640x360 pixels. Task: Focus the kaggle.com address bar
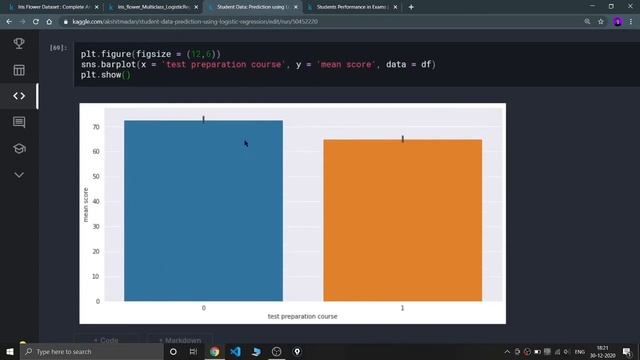[318, 22]
